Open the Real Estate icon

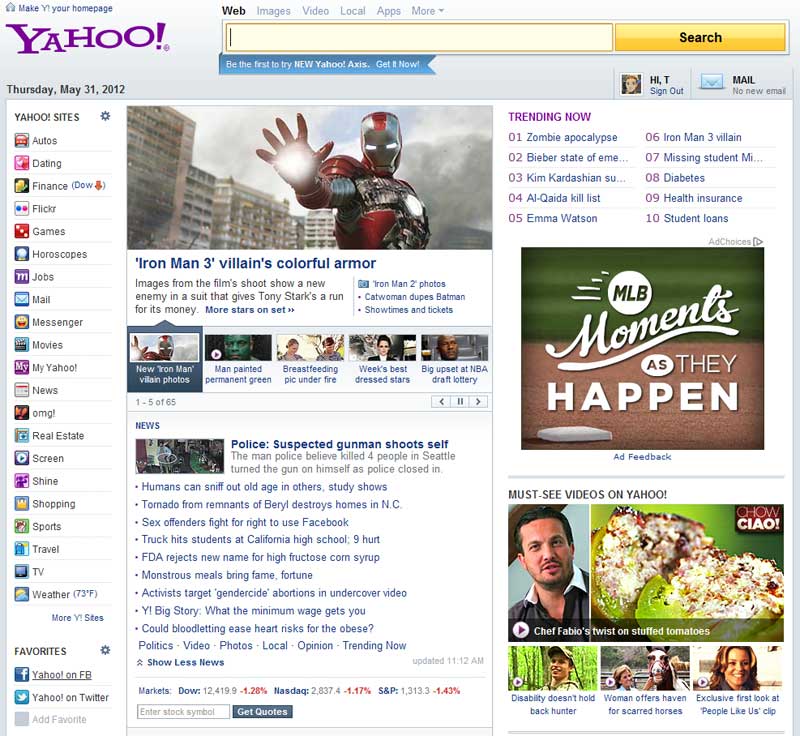click(21, 436)
